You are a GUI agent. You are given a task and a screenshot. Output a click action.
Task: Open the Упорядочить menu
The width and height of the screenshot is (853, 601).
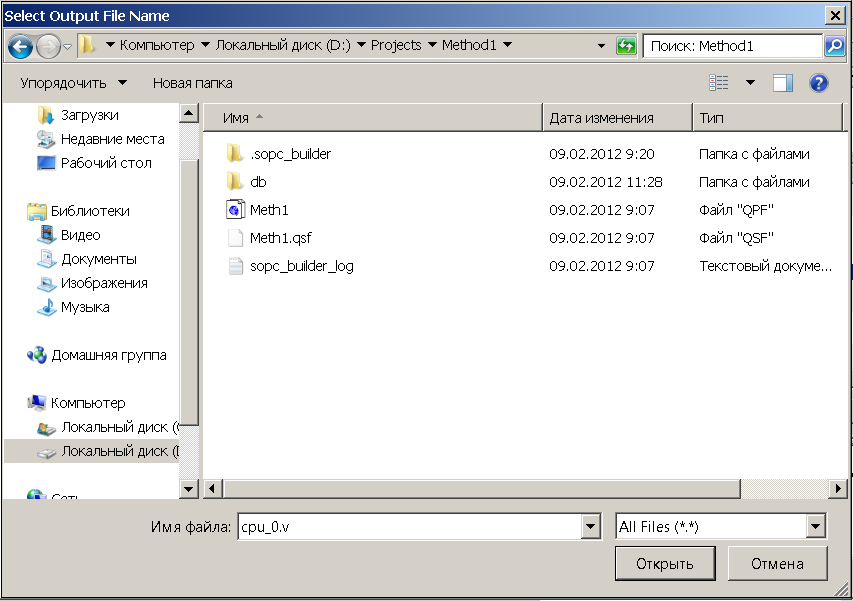pos(73,83)
